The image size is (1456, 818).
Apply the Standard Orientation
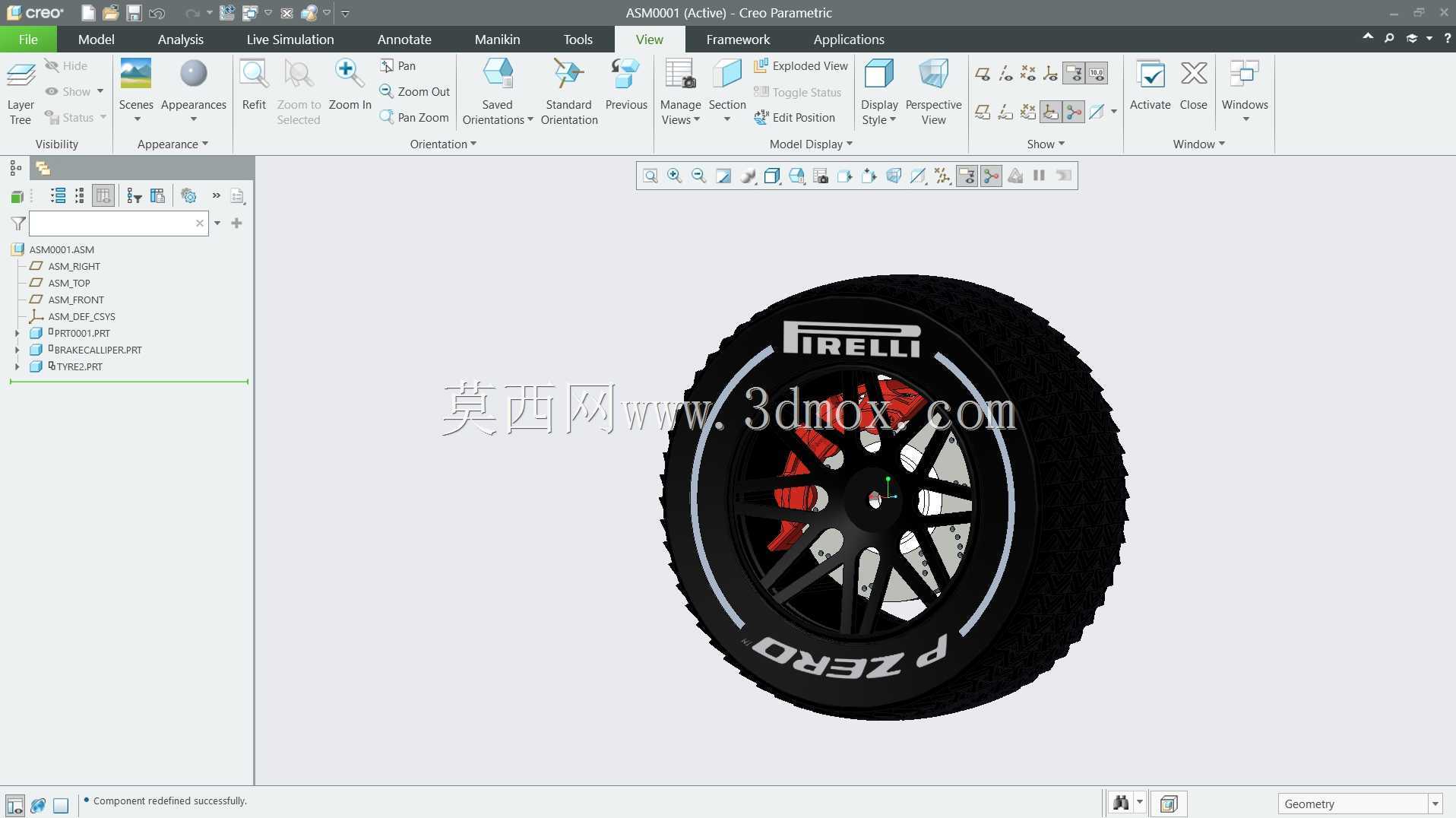569,92
